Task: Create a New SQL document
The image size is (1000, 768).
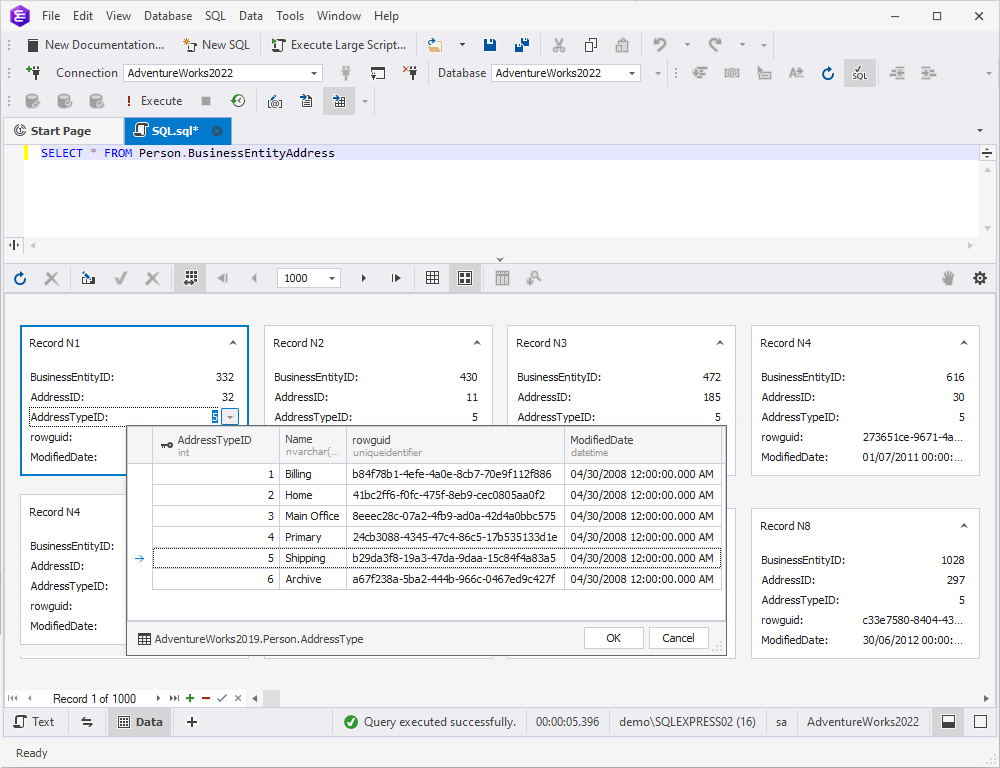Action: [x=216, y=45]
